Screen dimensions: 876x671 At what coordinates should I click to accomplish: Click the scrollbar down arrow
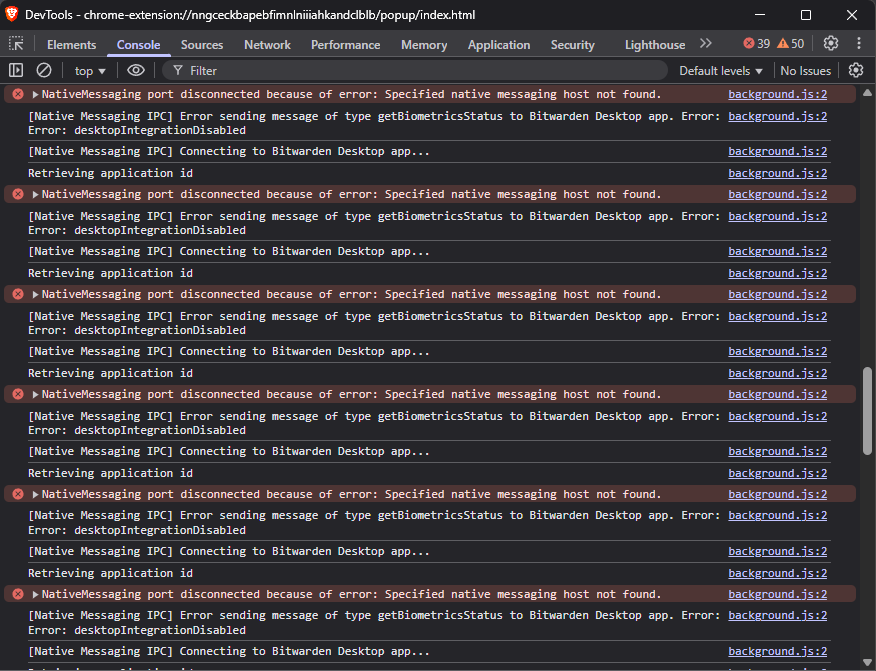(x=867, y=663)
